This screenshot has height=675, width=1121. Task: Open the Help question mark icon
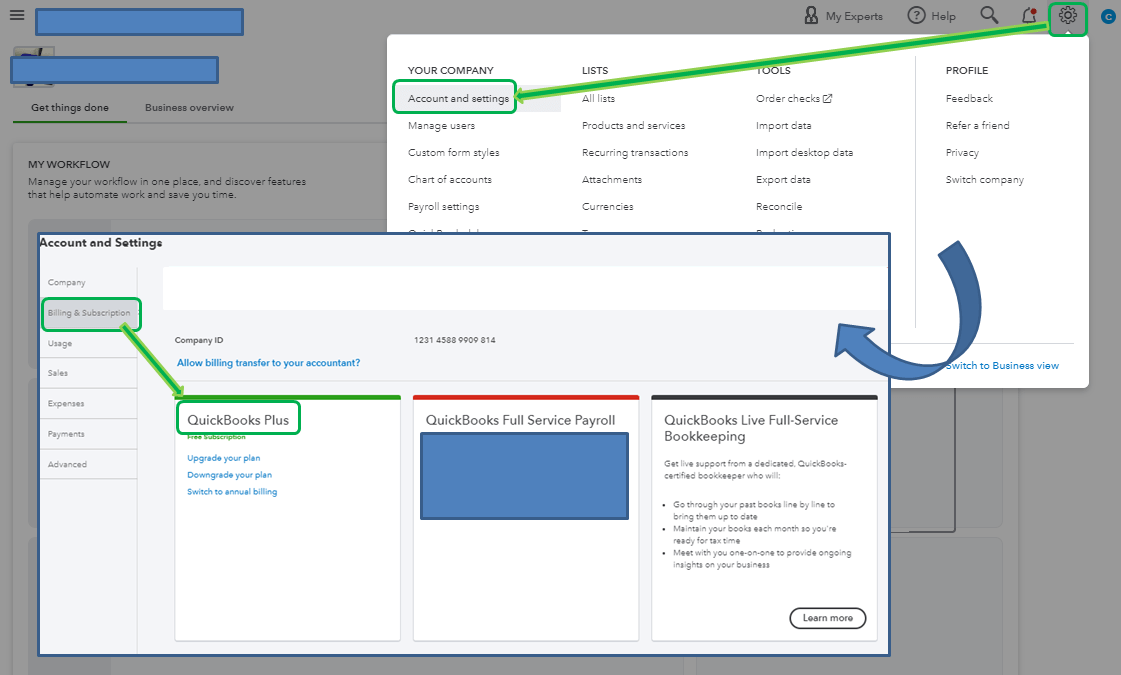pos(916,16)
